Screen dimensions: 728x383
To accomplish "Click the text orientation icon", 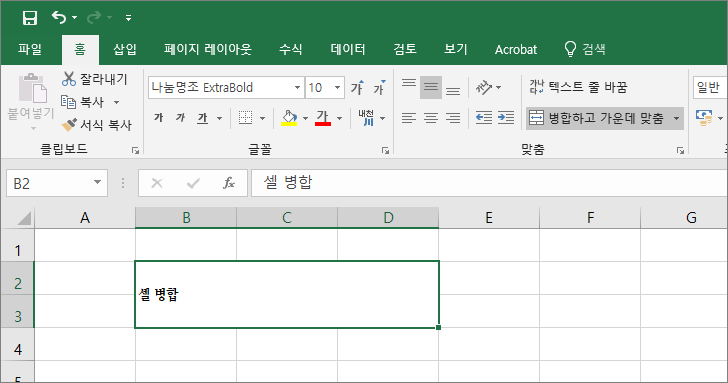I will tap(483, 87).
